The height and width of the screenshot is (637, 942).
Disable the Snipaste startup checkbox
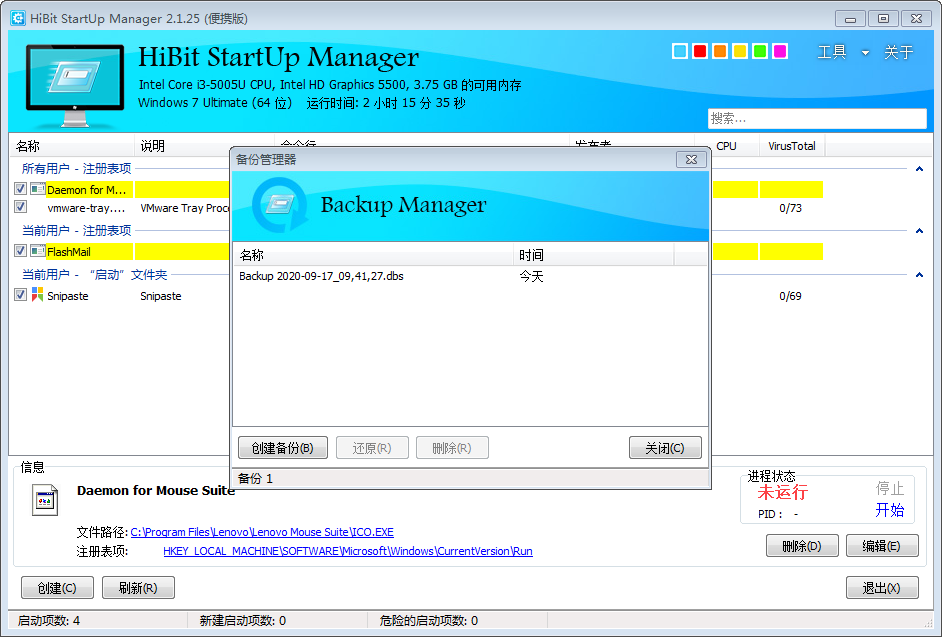21,295
